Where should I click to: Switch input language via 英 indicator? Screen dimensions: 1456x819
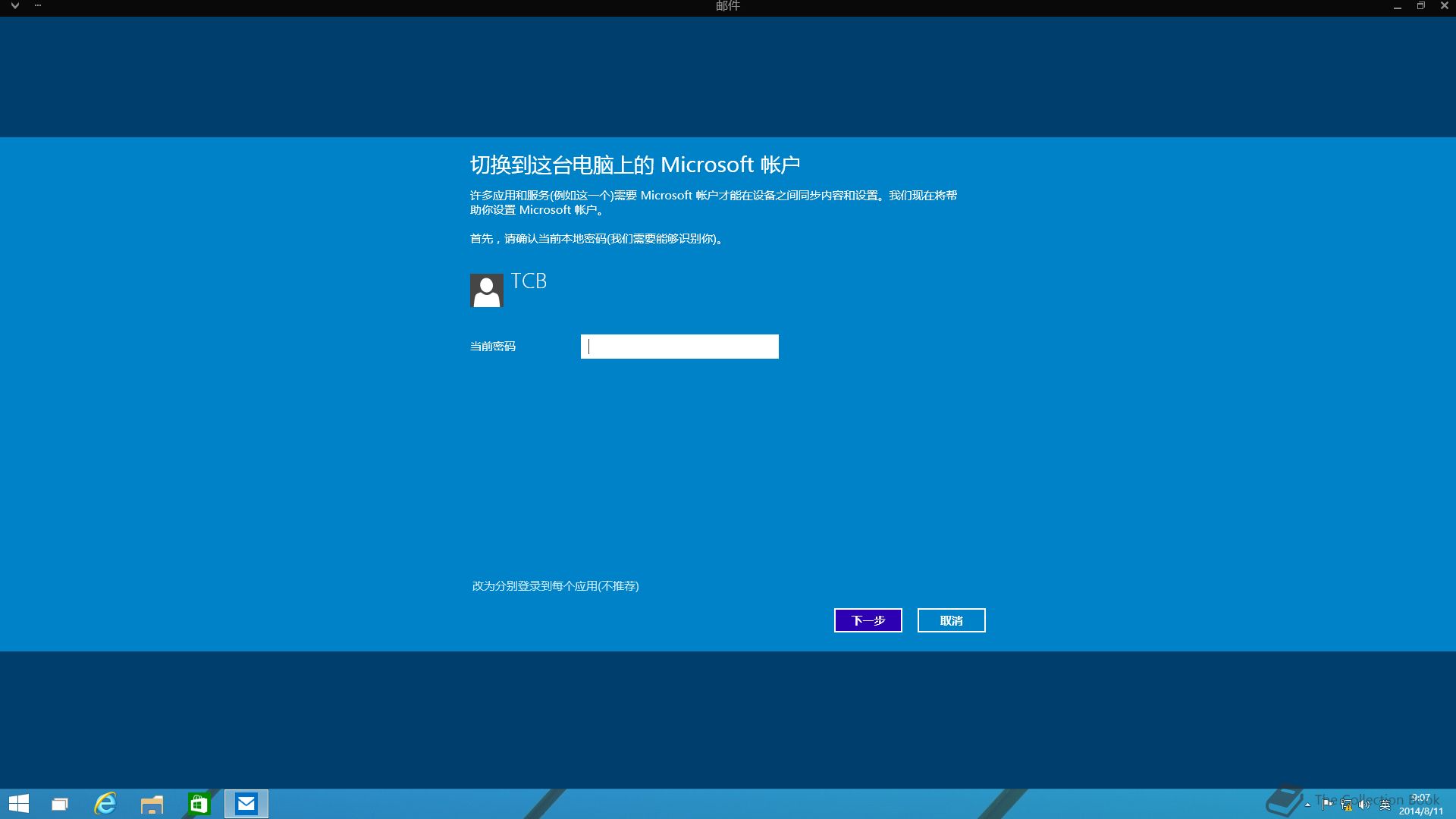tap(1385, 805)
